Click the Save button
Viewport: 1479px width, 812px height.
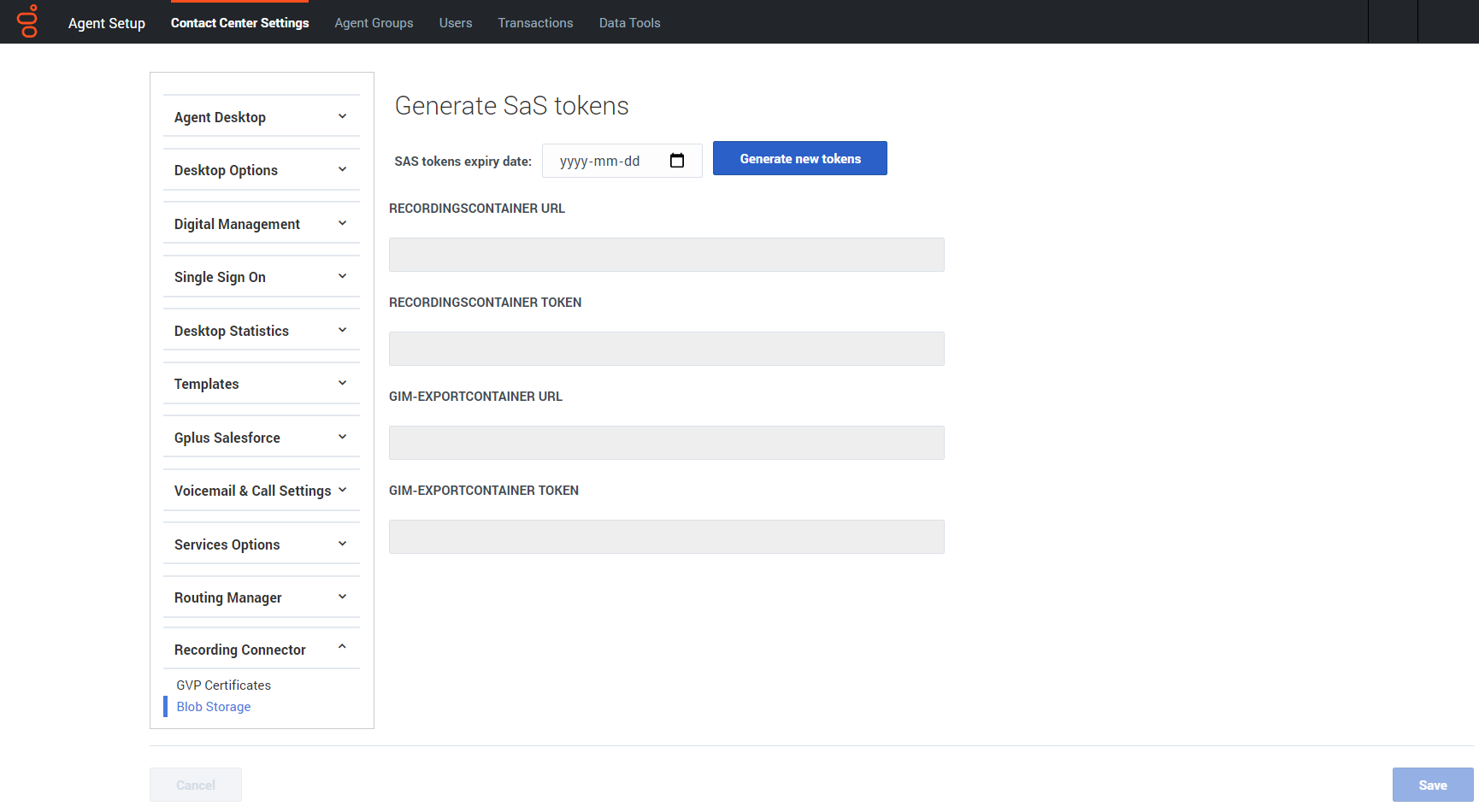[1433, 785]
